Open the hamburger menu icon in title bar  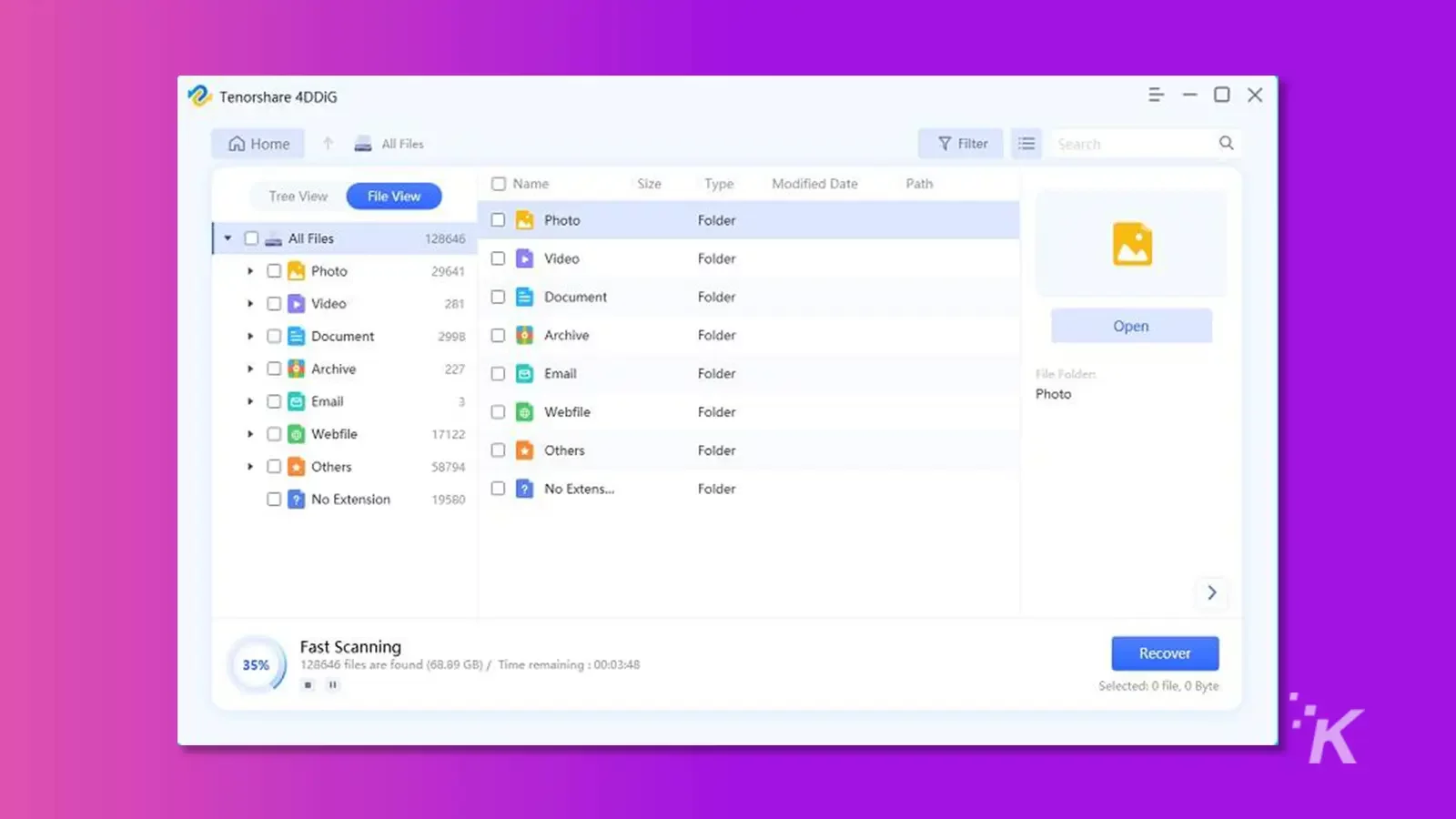click(x=1156, y=95)
